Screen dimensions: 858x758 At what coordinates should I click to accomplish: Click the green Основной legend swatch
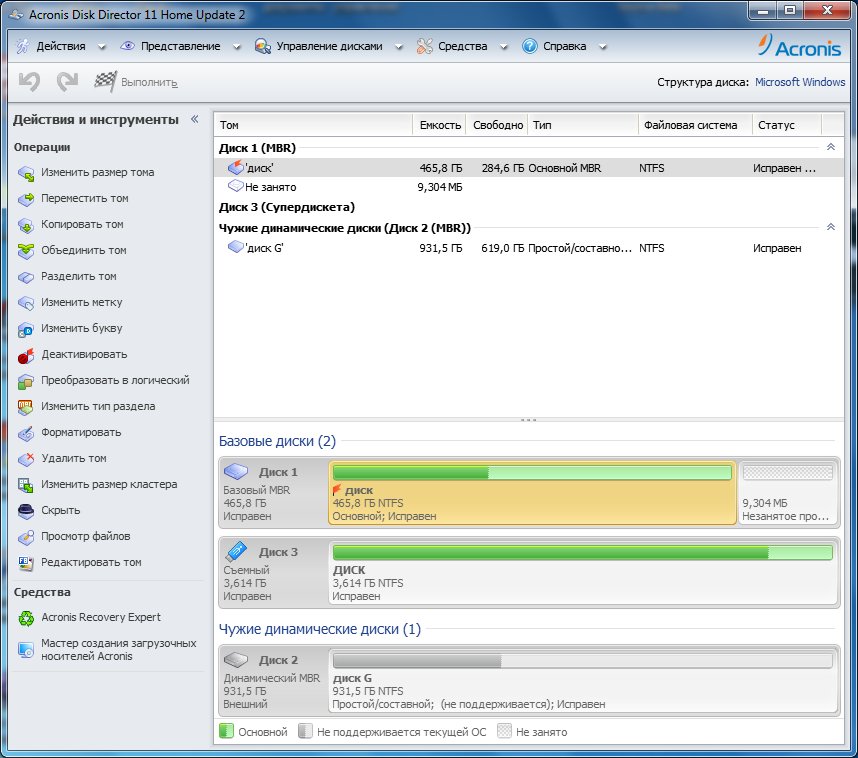[226, 731]
